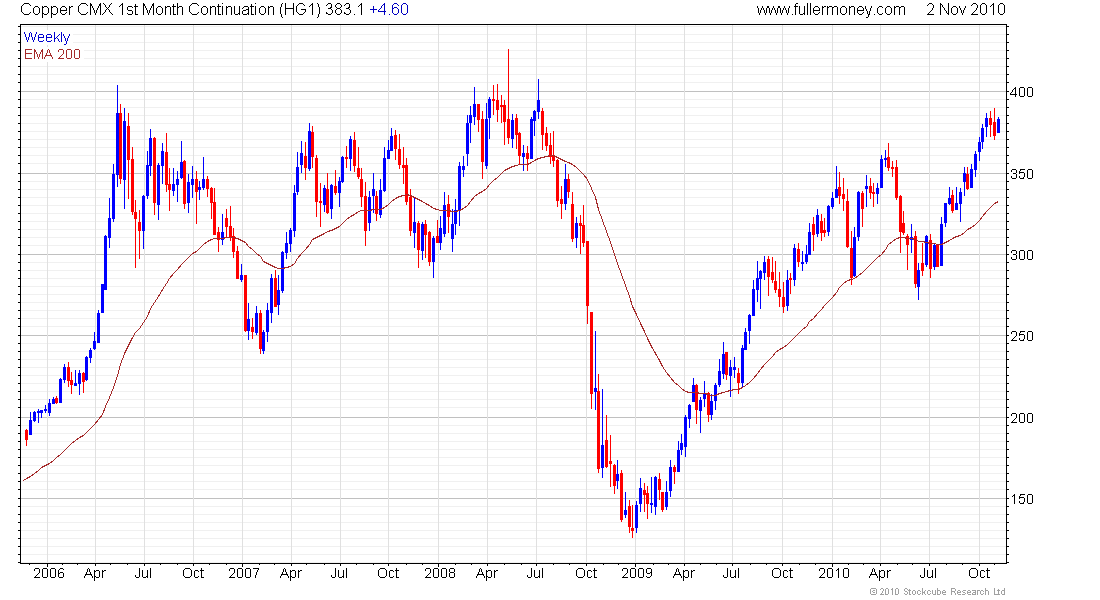Screen dimensions: 1100x600
Task: Select the 350 price axis label
Action: tap(1021, 174)
